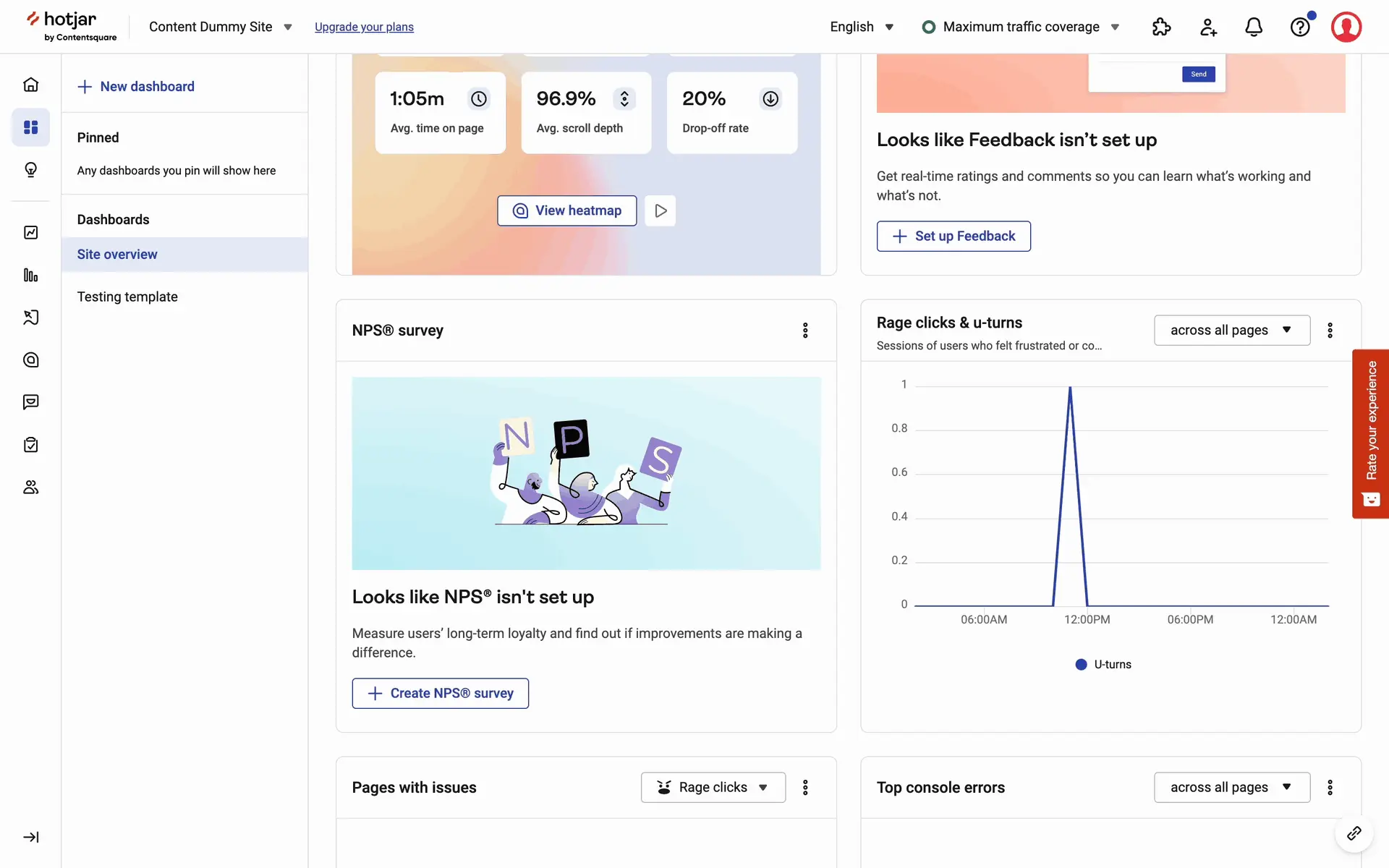Open the Home icon in sidebar
The image size is (1389, 868).
click(30, 85)
